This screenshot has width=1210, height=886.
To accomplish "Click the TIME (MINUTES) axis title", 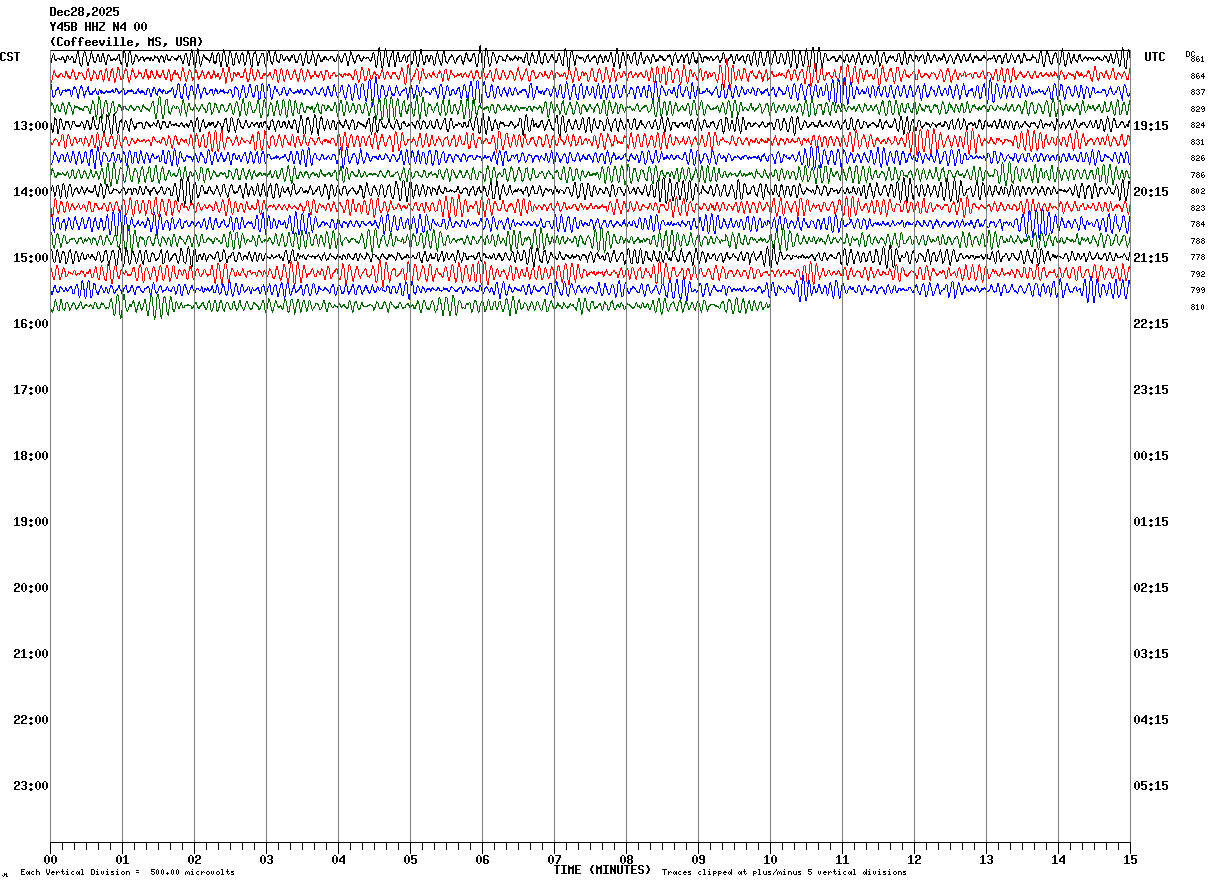I will (602, 870).
